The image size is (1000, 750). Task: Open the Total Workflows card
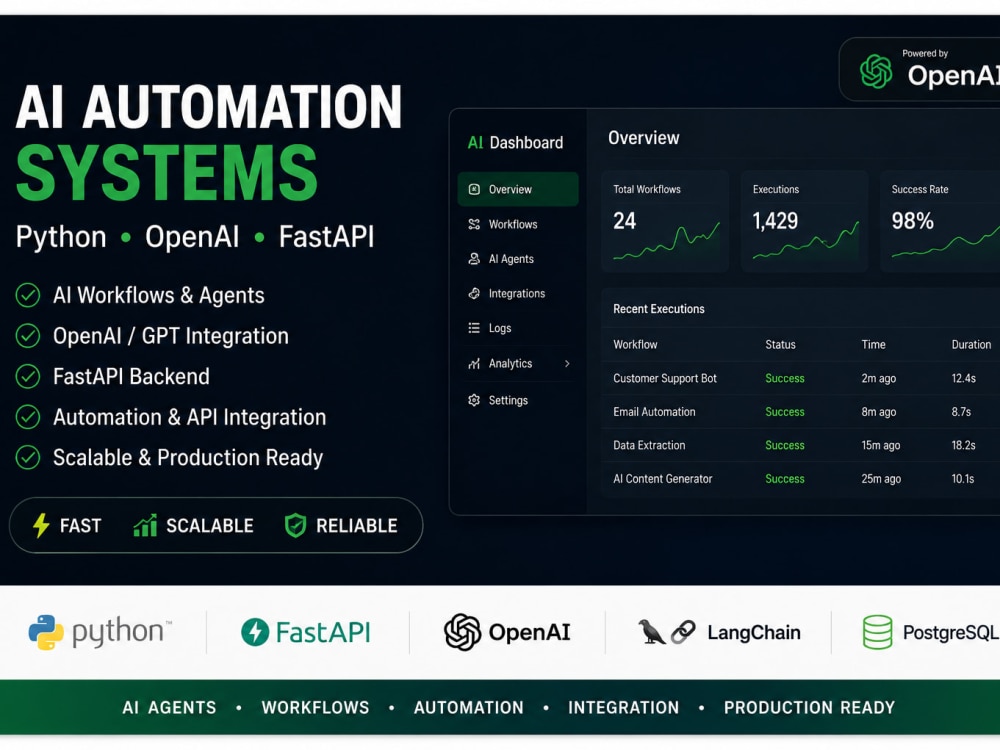pos(665,221)
